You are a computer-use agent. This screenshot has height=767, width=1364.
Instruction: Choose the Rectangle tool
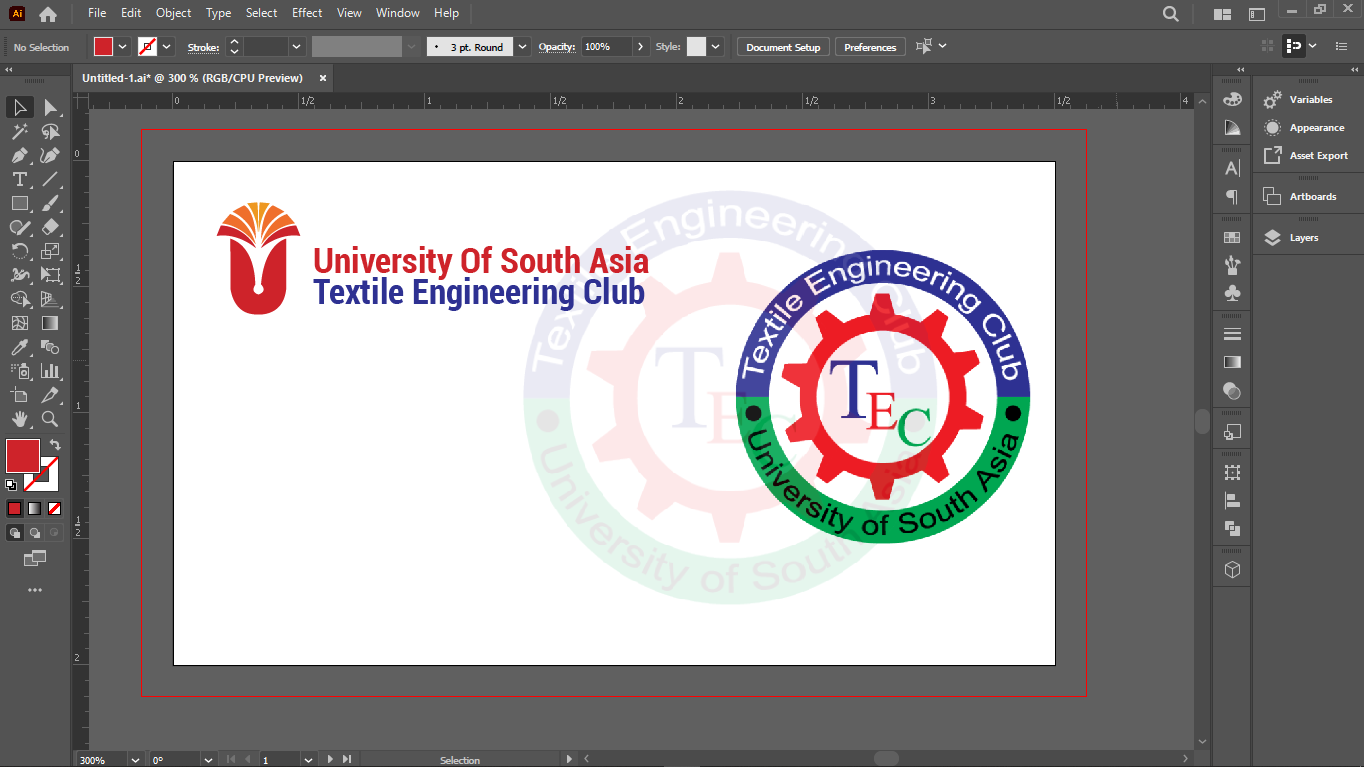(19, 203)
